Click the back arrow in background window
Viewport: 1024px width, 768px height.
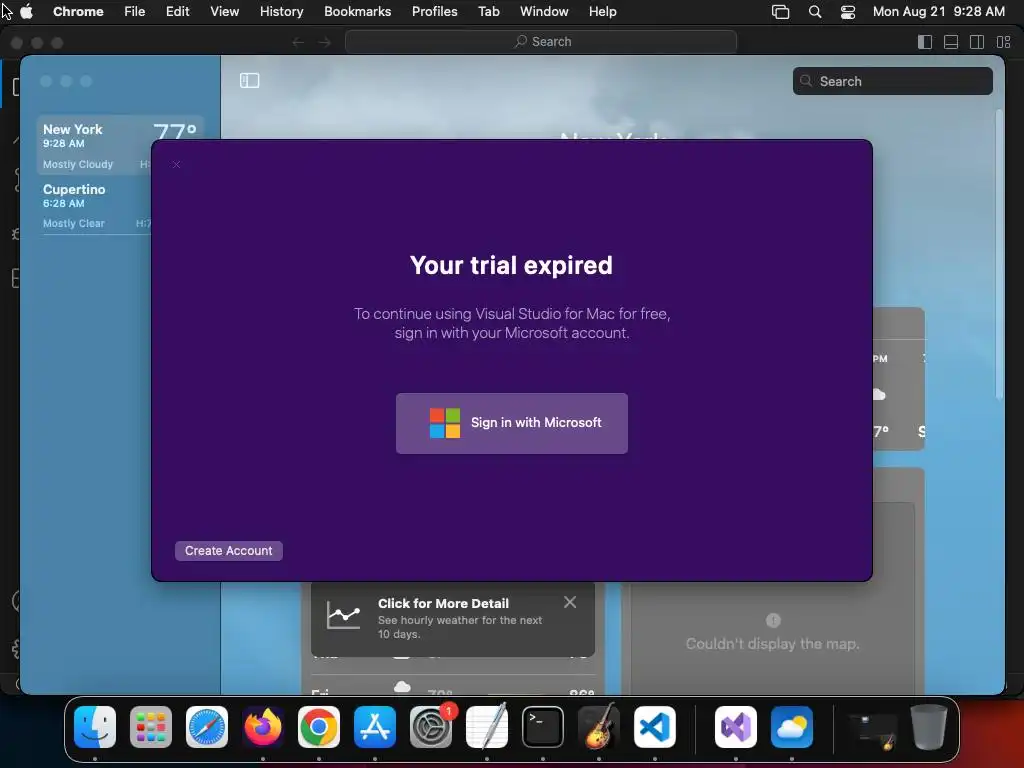click(x=298, y=42)
